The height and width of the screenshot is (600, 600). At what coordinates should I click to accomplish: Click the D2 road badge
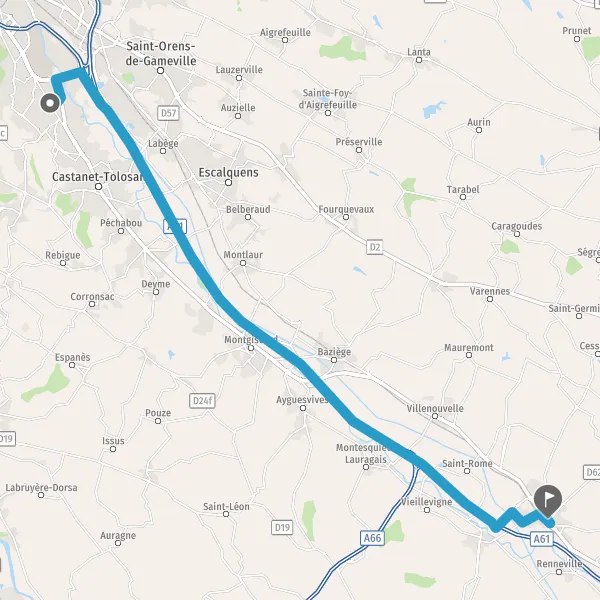click(x=375, y=247)
